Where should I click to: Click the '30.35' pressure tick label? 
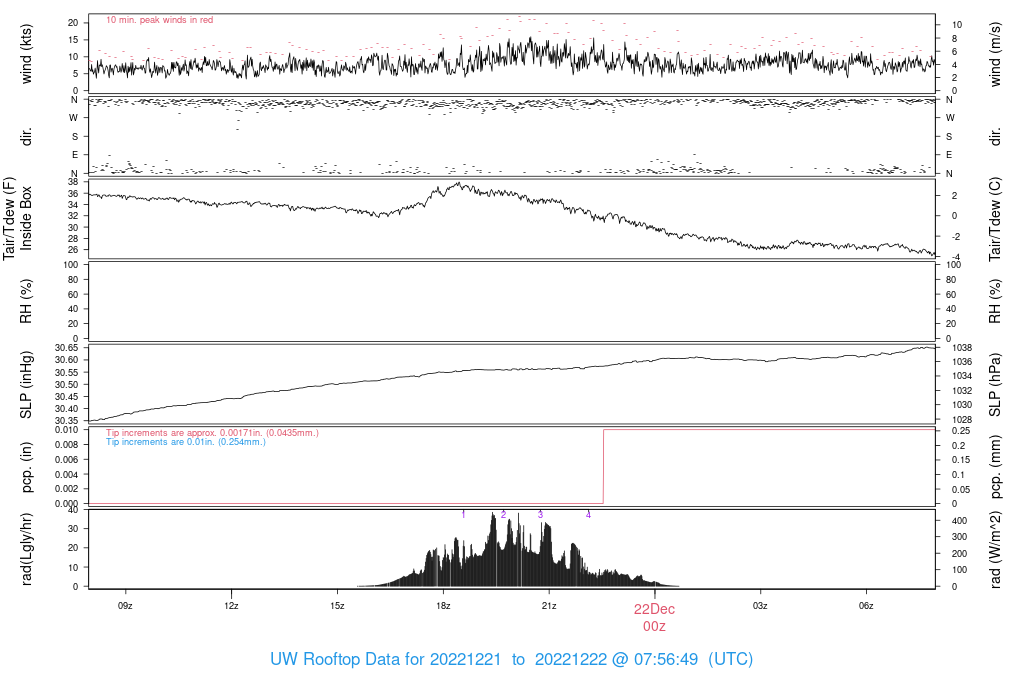(x=66, y=421)
